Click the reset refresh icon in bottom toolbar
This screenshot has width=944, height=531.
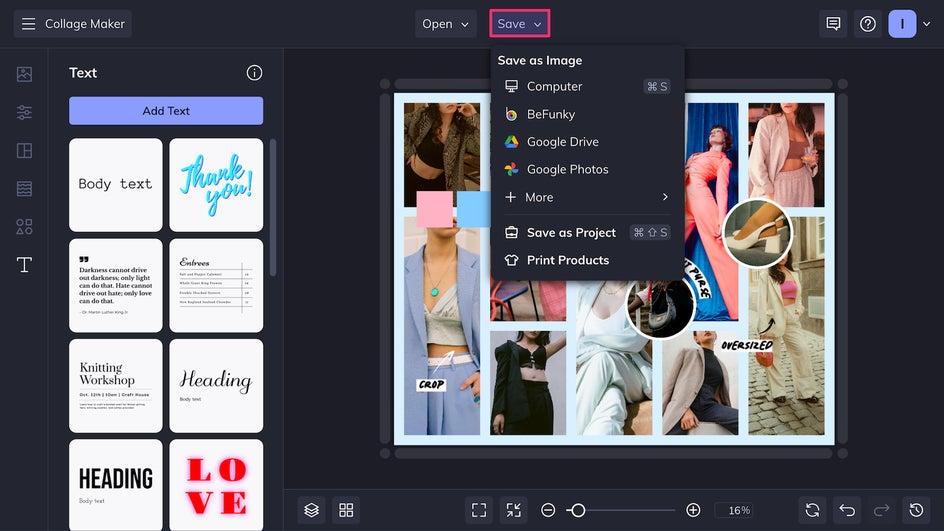click(812, 511)
